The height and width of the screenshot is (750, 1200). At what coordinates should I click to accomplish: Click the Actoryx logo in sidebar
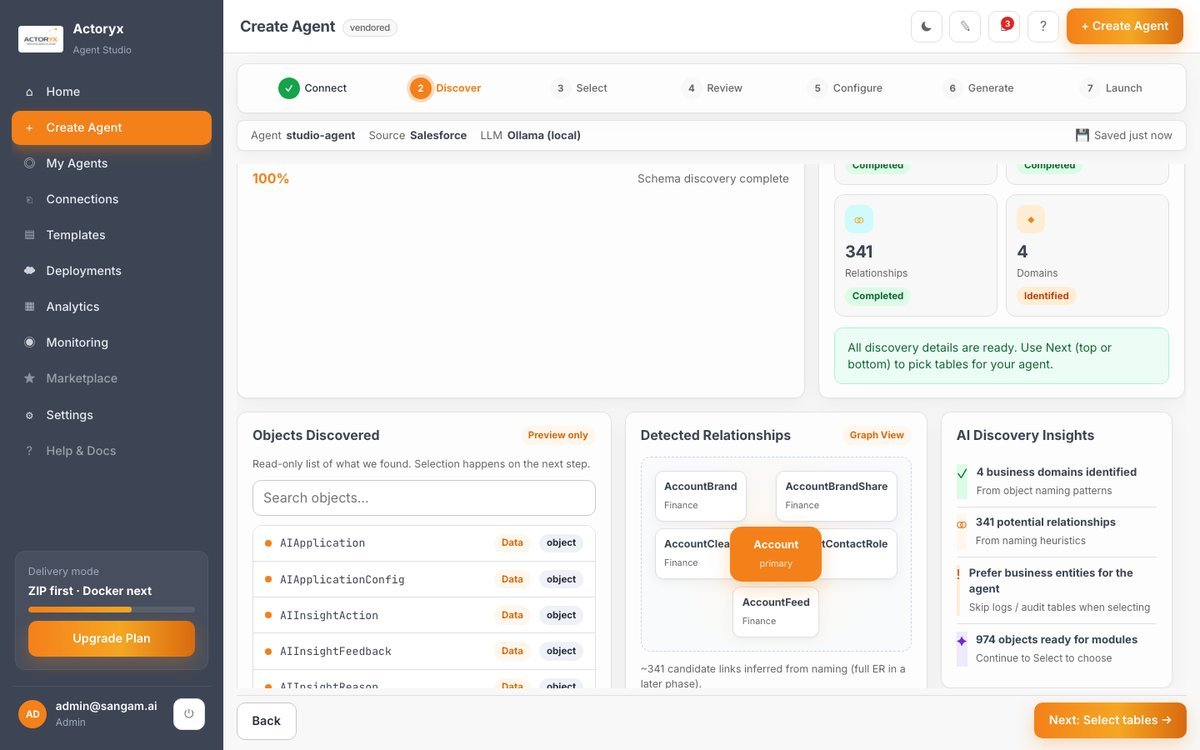(41, 39)
